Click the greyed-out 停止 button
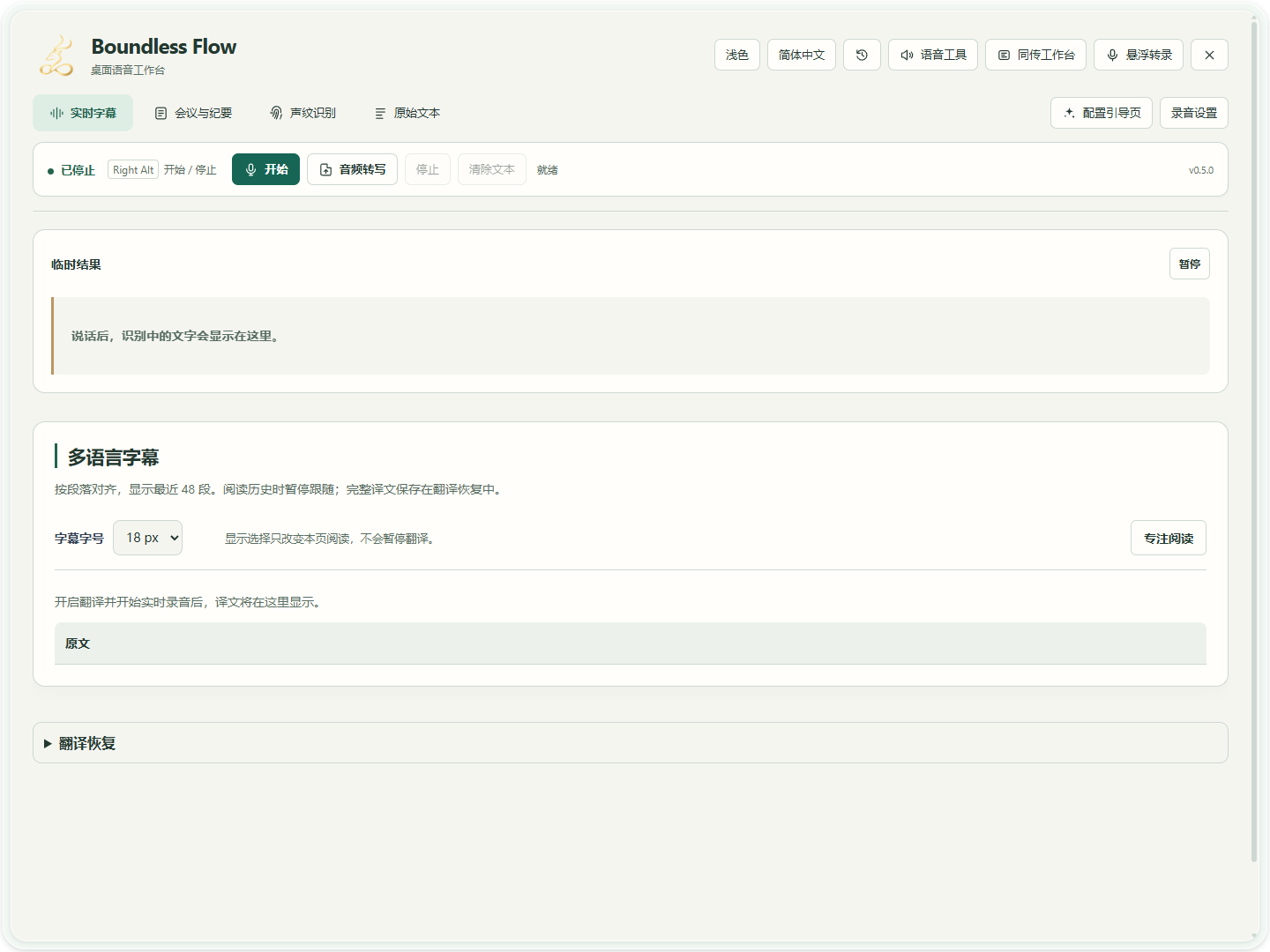This screenshot has height=952, width=1270. coord(428,169)
